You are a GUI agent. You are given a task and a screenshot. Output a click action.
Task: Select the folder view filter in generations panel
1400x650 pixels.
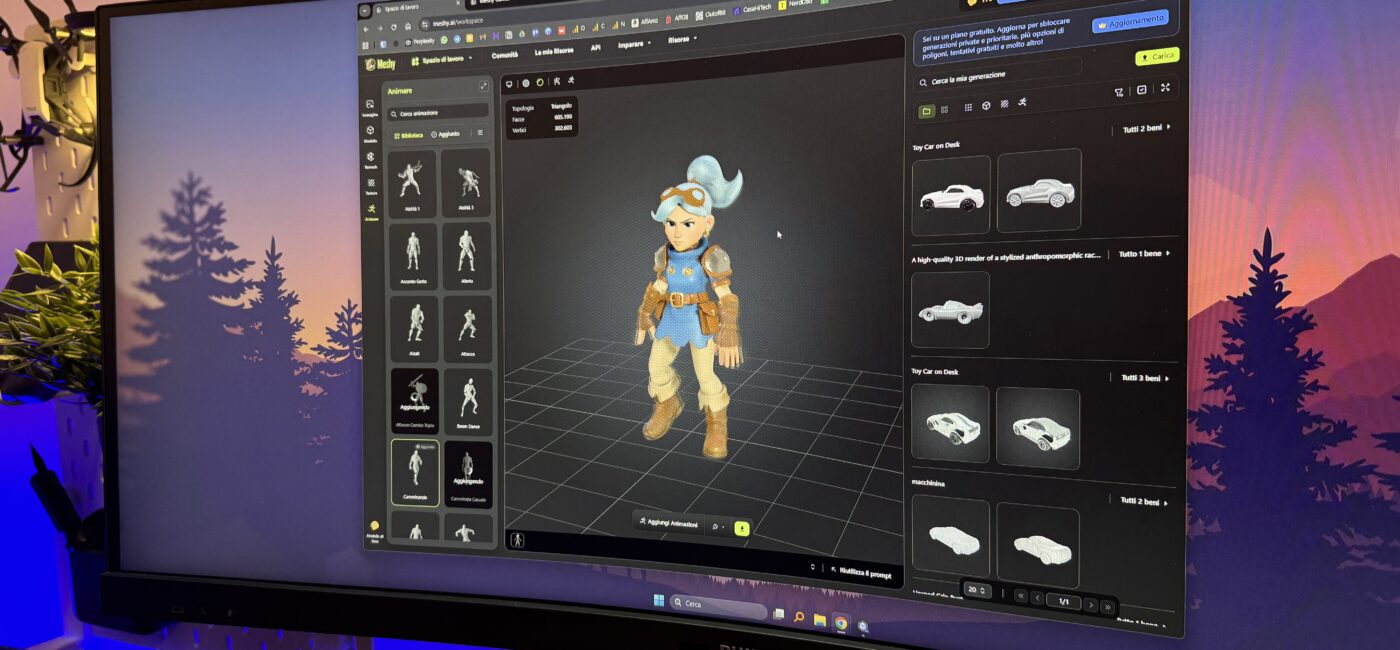pos(927,110)
